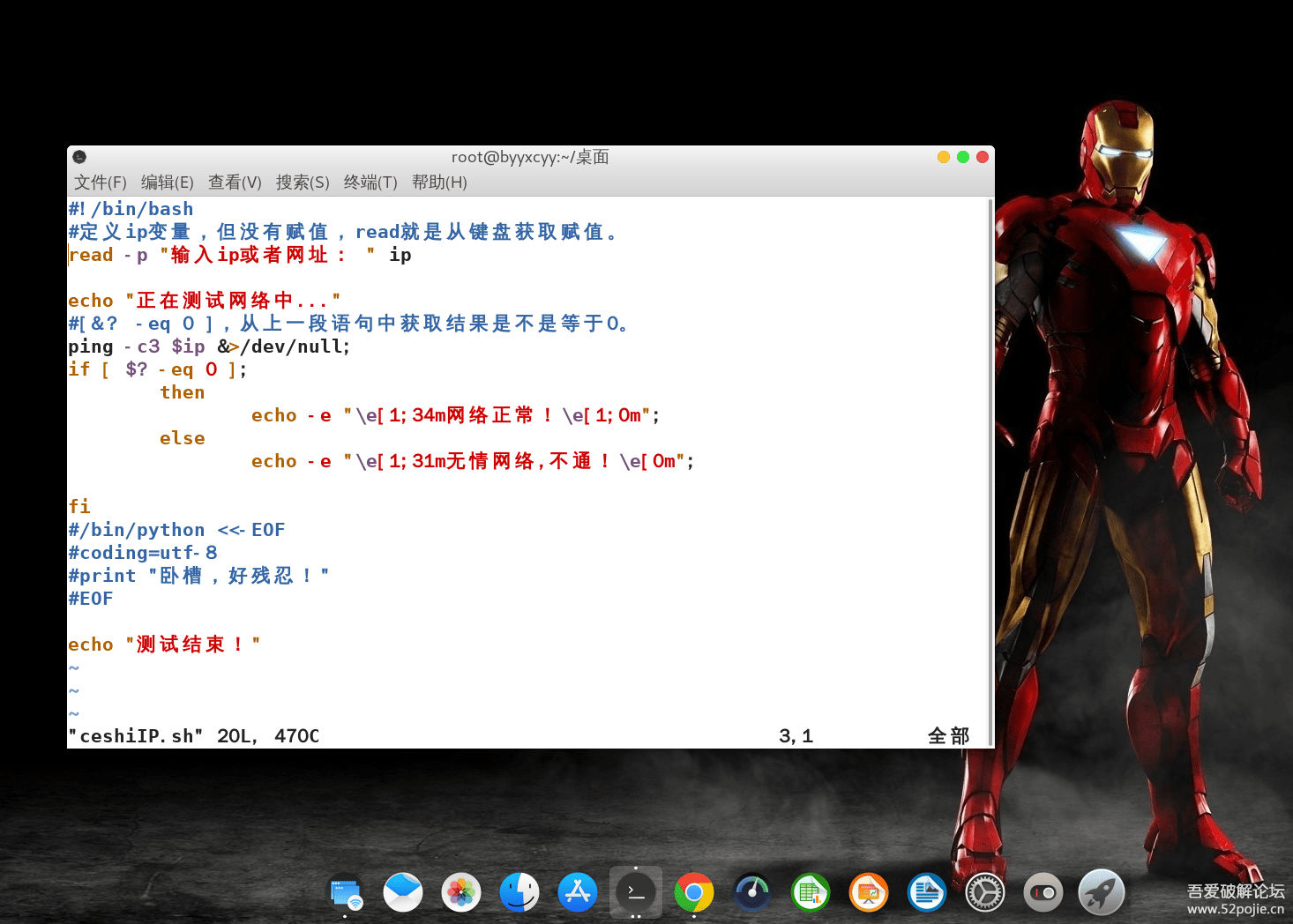The width and height of the screenshot is (1293, 924).
Task: Click the Terminal icon in the dock
Action: coord(636,893)
